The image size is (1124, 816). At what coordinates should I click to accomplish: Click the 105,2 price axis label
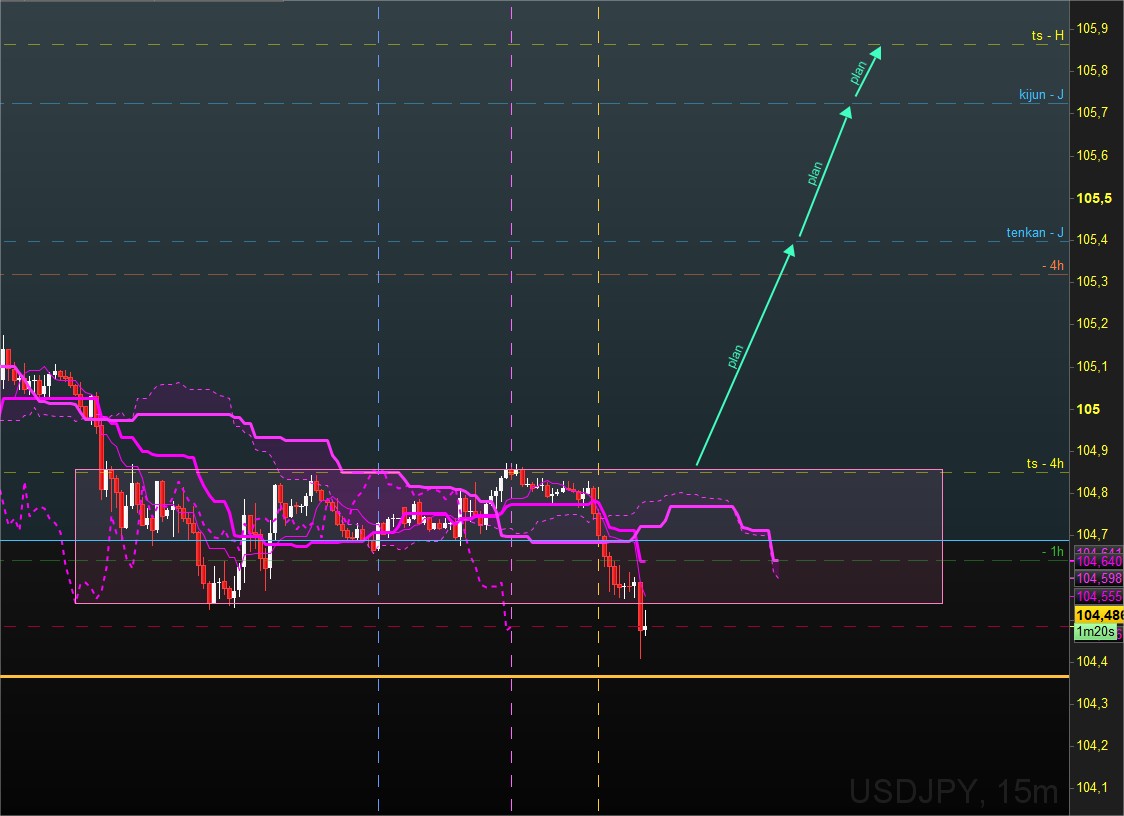pos(1092,324)
